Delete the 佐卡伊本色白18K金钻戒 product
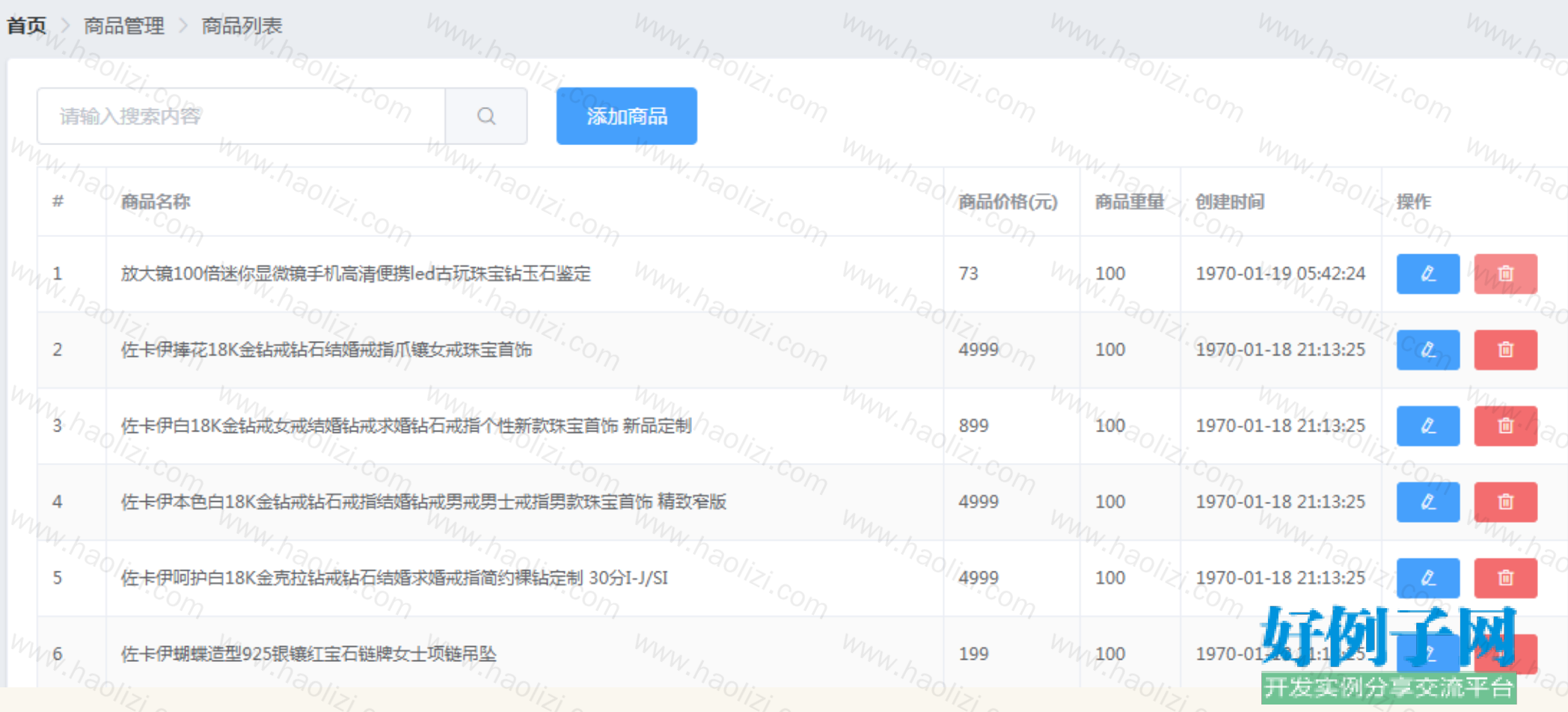This screenshot has height=712, width=1568. (x=1505, y=502)
